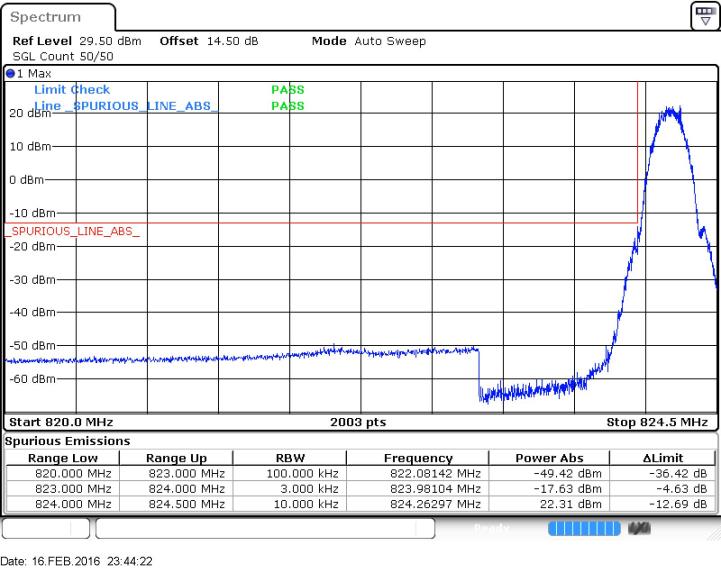Select the 820.000 MHz Range Low cell
The height and width of the screenshot is (582, 721).
pos(63,474)
